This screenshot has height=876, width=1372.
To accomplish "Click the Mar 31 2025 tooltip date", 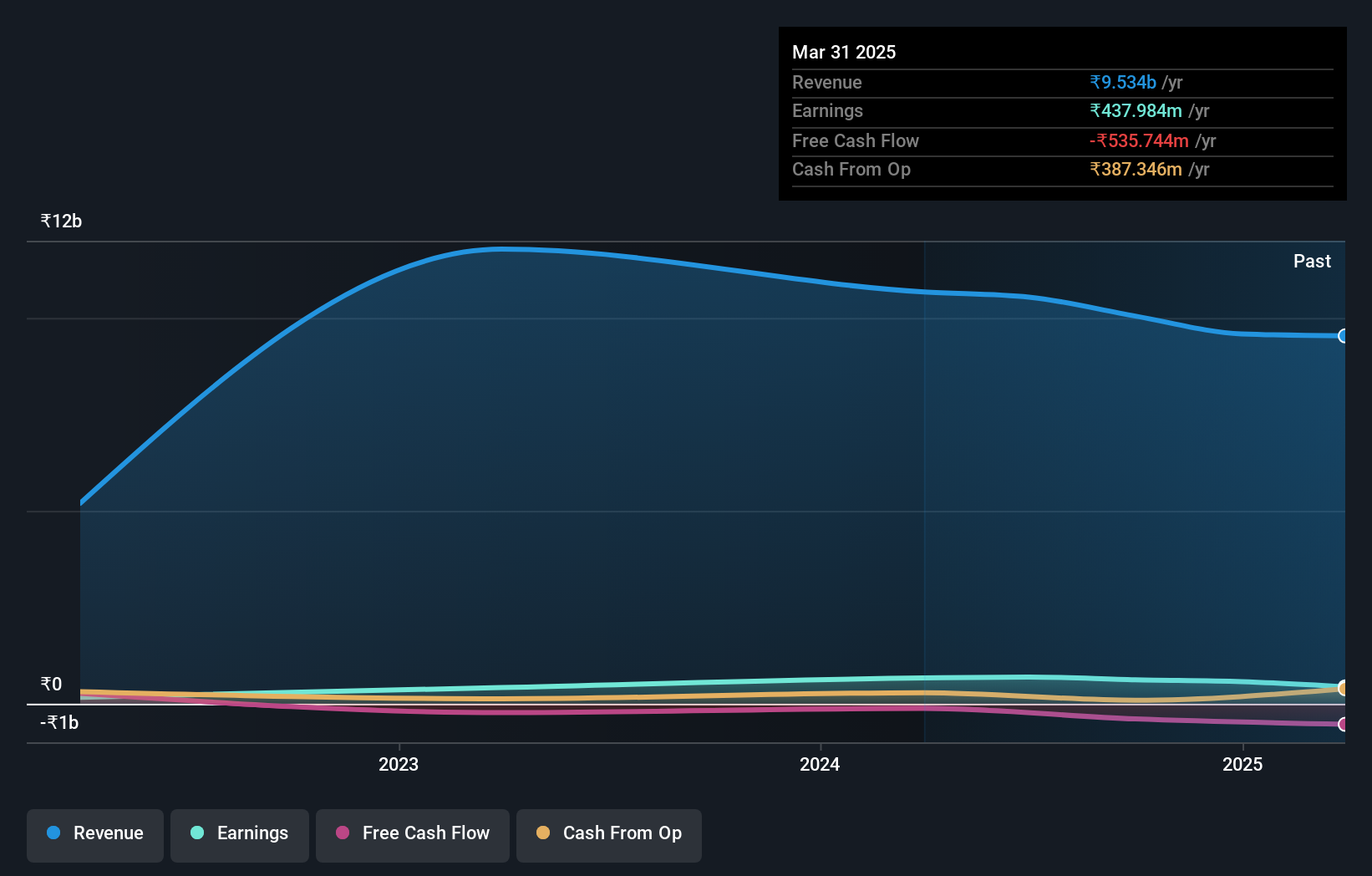I will [x=844, y=52].
